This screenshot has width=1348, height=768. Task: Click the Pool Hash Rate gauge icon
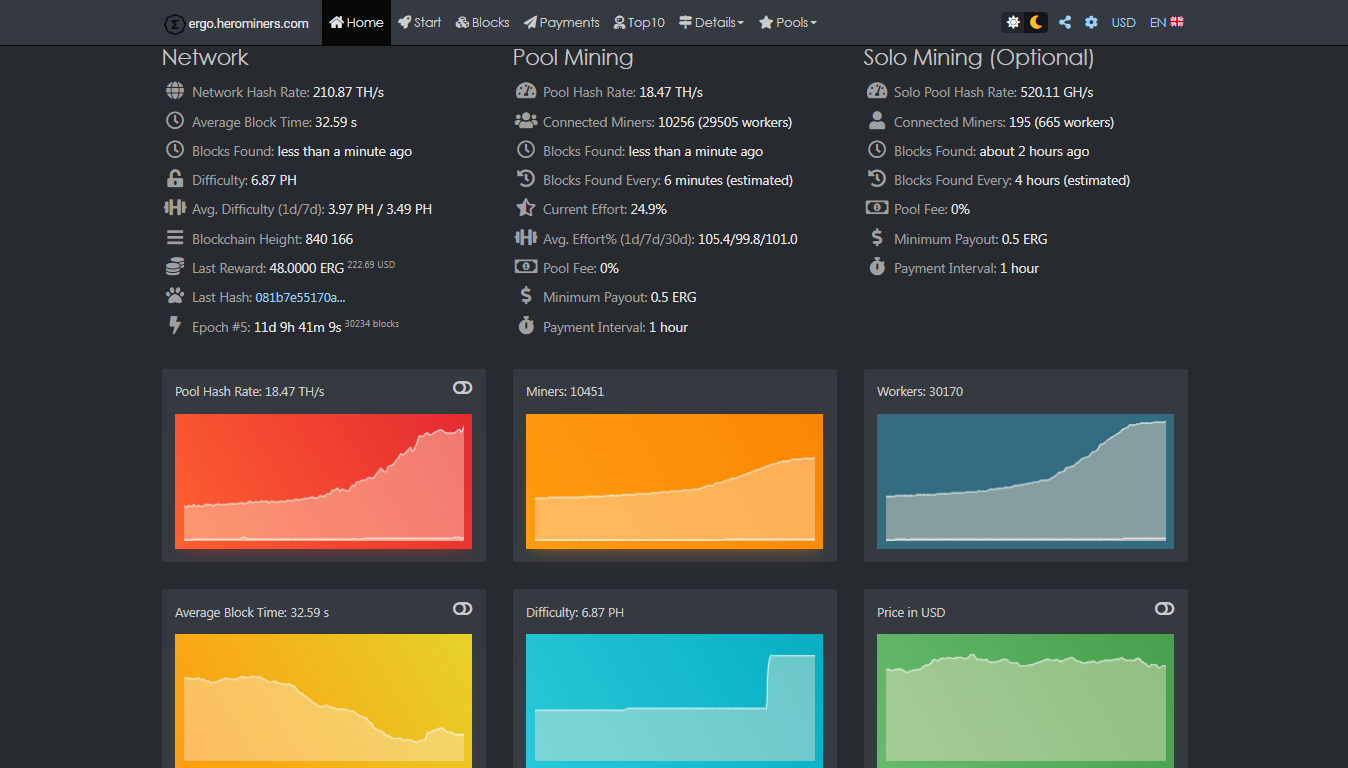(526, 92)
